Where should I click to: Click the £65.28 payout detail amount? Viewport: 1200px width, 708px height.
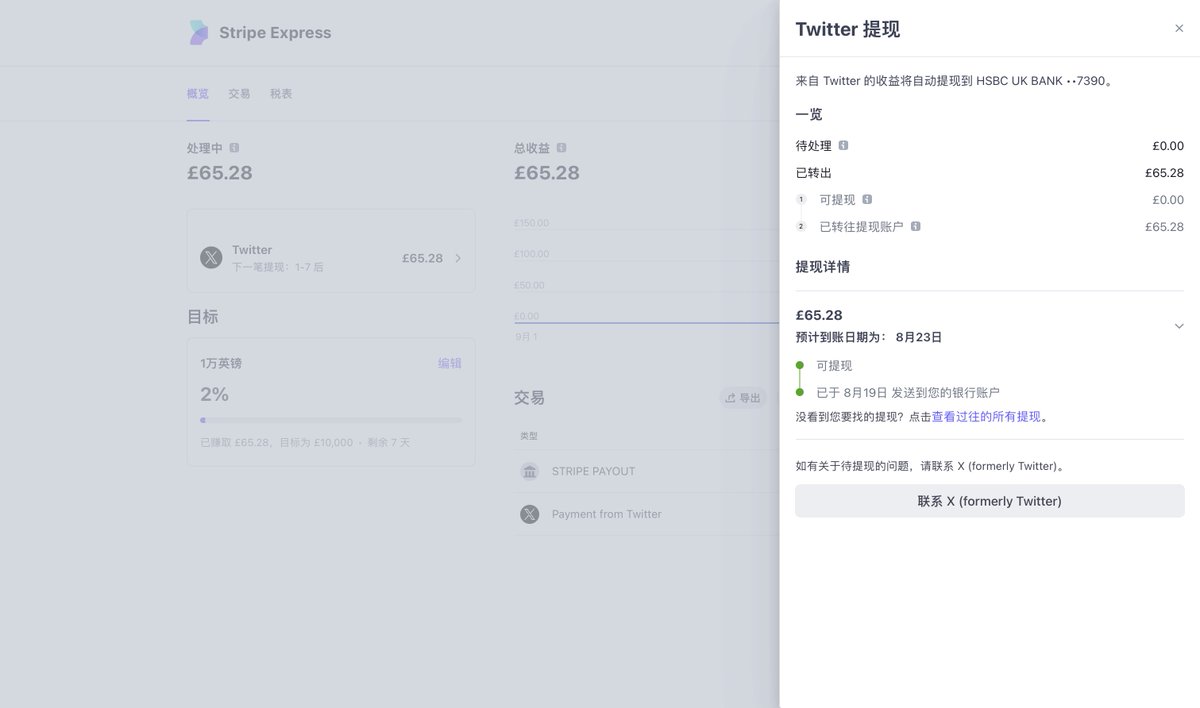[819, 315]
